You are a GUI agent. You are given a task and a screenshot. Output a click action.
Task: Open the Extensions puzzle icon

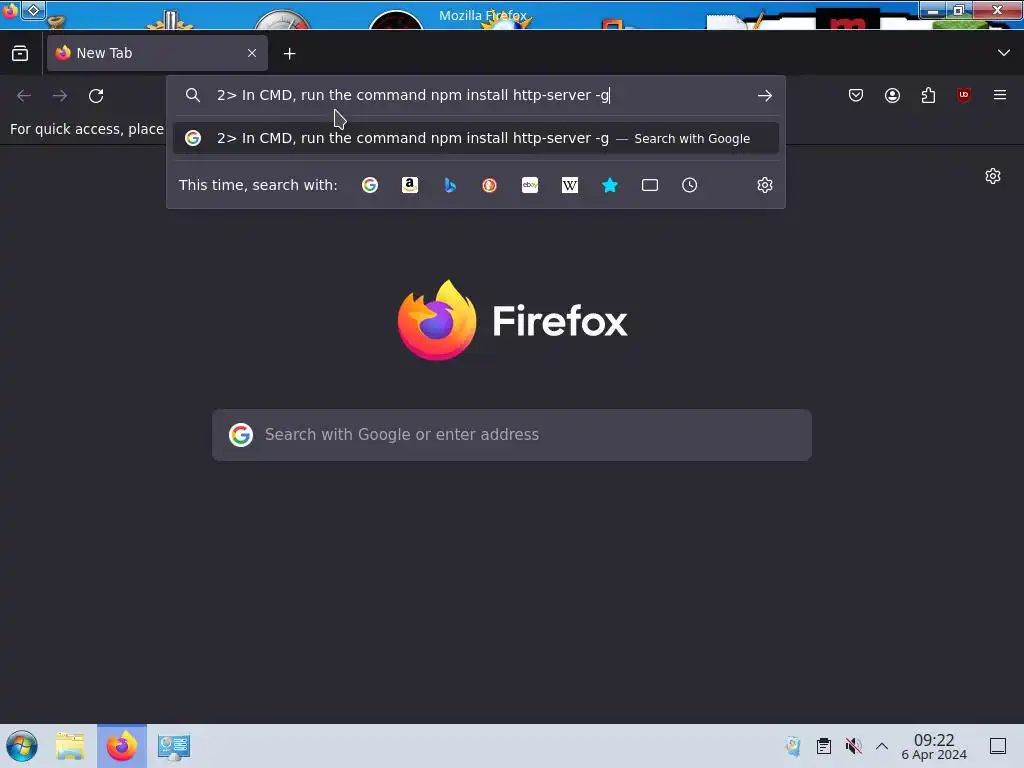pyautogui.click(x=928, y=95)
